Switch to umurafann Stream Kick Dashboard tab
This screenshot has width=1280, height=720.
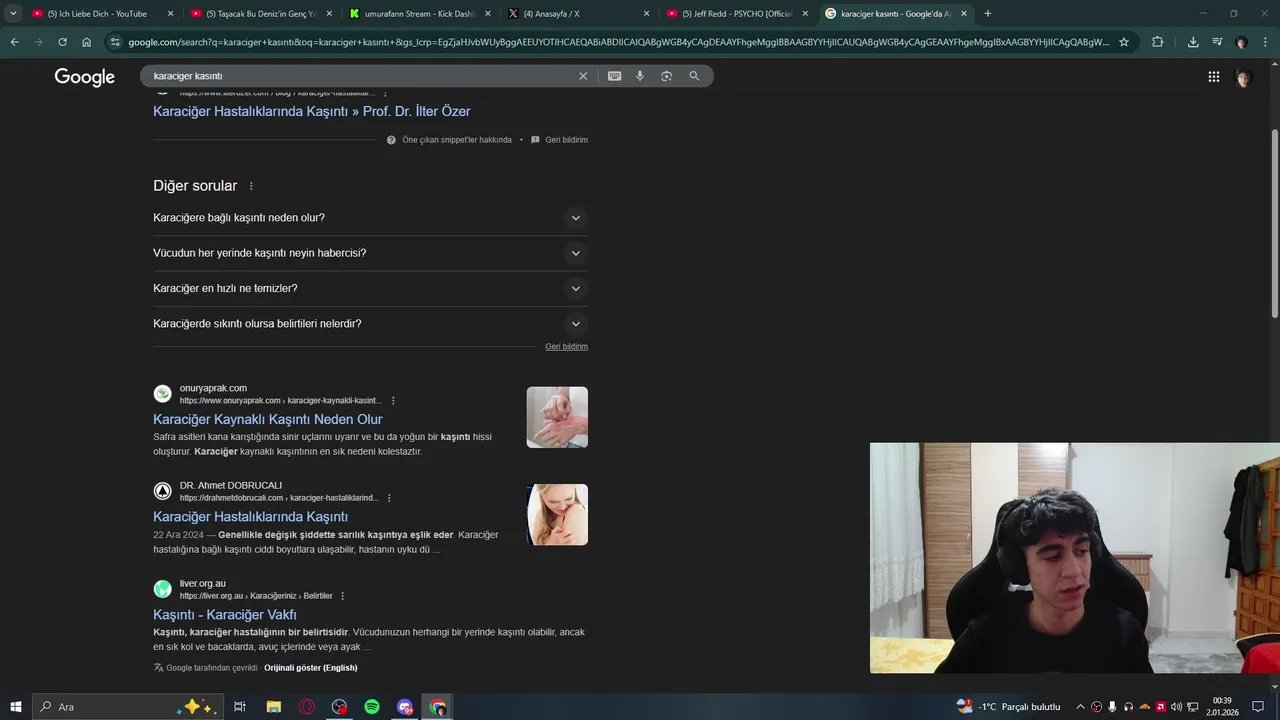pos(420,14)
